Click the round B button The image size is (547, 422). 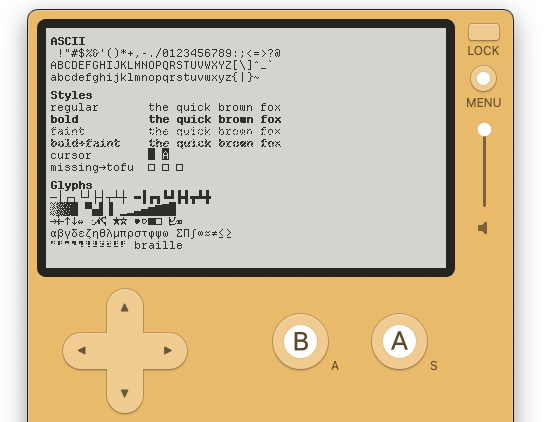pos(300,341)
